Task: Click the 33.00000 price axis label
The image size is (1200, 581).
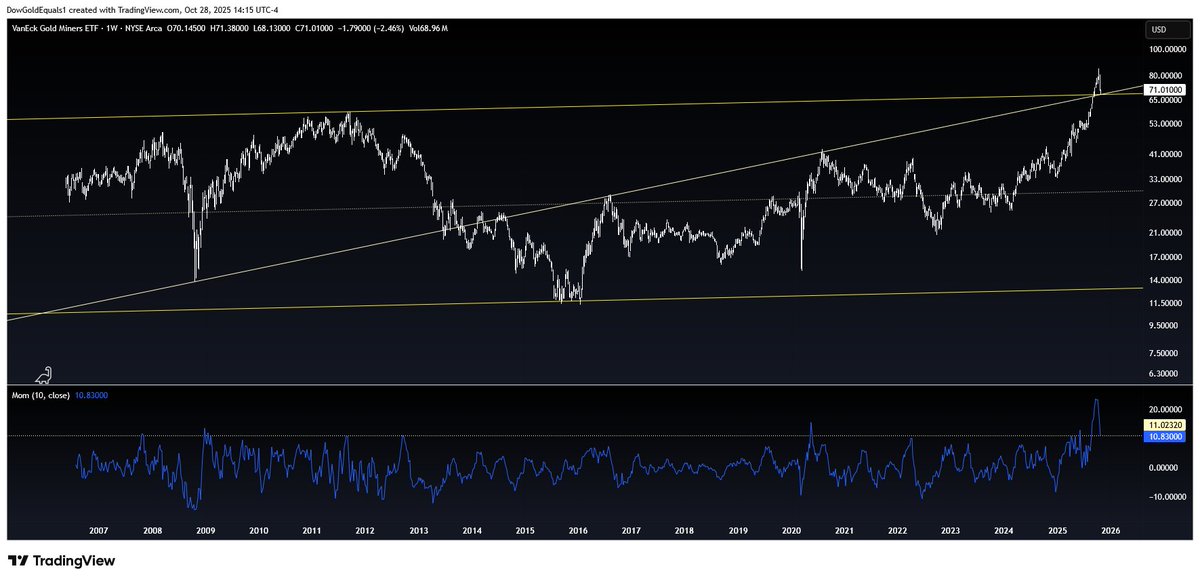Action: pyautogui.click(x=1167, y=180)
